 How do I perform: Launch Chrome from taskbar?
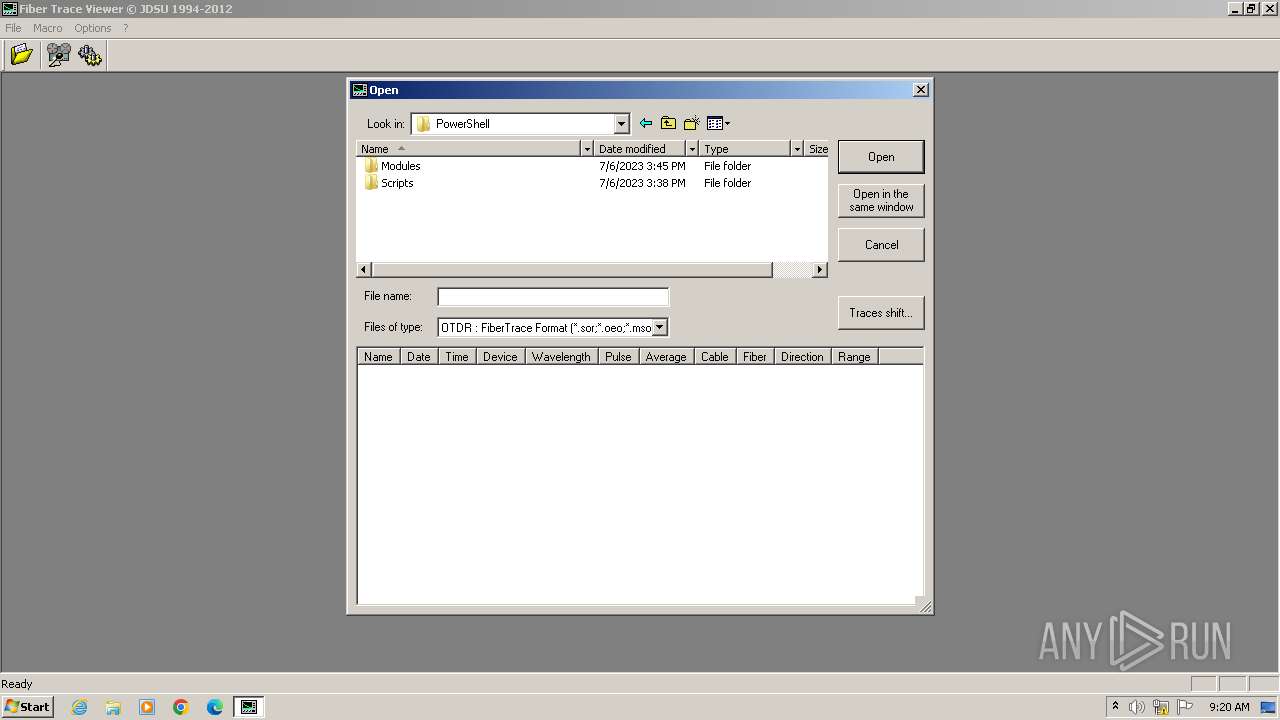point(181,707)
